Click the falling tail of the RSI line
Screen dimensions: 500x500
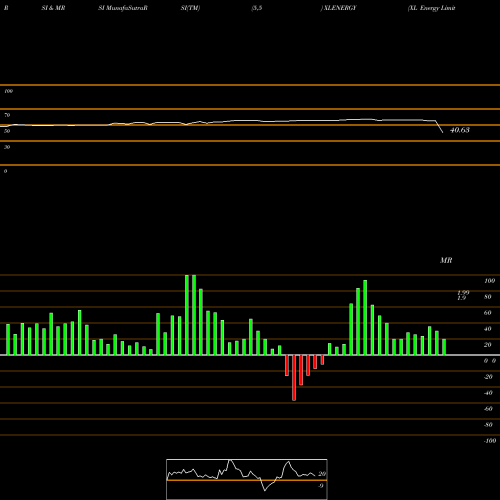tap(439, 127)
